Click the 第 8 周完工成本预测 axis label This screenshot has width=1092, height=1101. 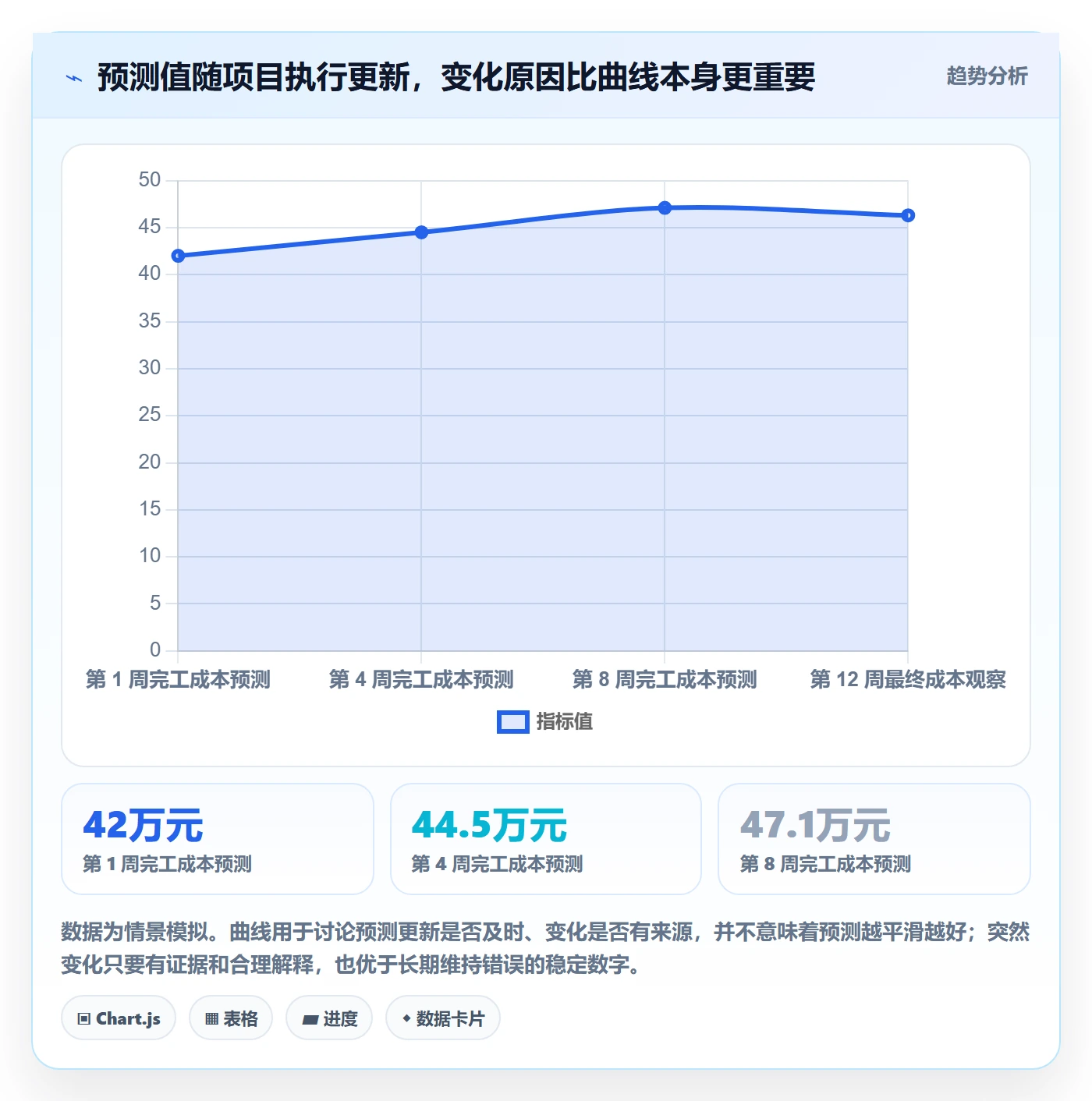(665, 679)
